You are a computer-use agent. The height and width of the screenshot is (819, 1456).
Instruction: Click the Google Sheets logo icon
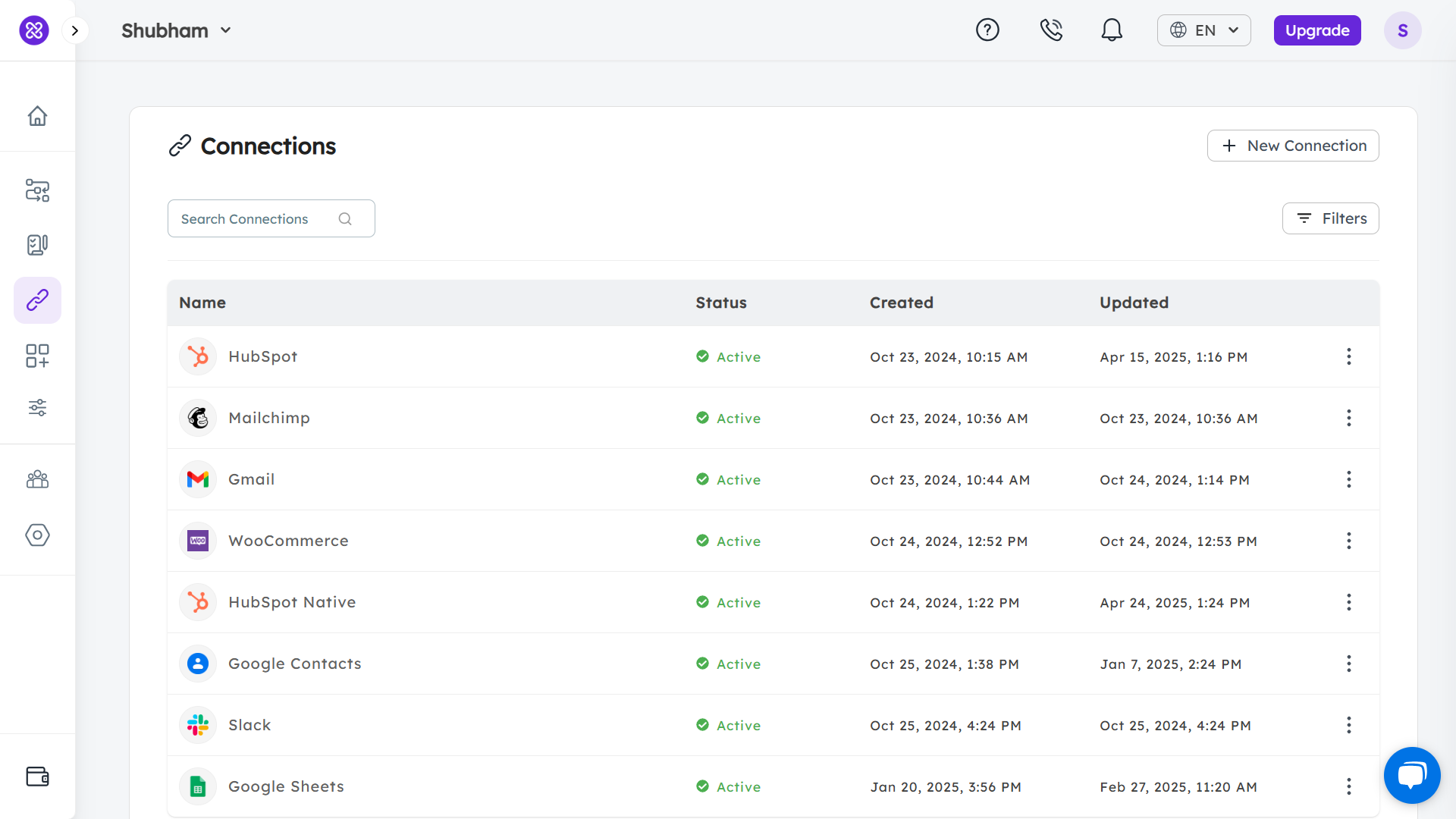click(198, 786)
